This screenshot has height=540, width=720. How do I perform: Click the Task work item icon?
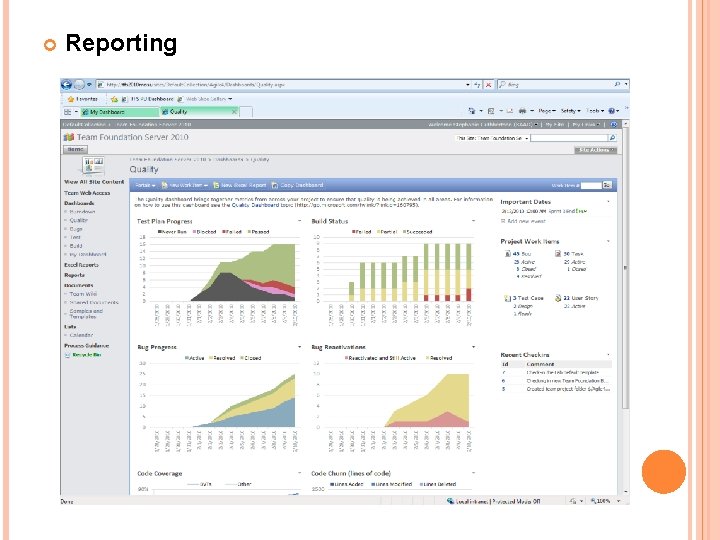pos(558,253)
